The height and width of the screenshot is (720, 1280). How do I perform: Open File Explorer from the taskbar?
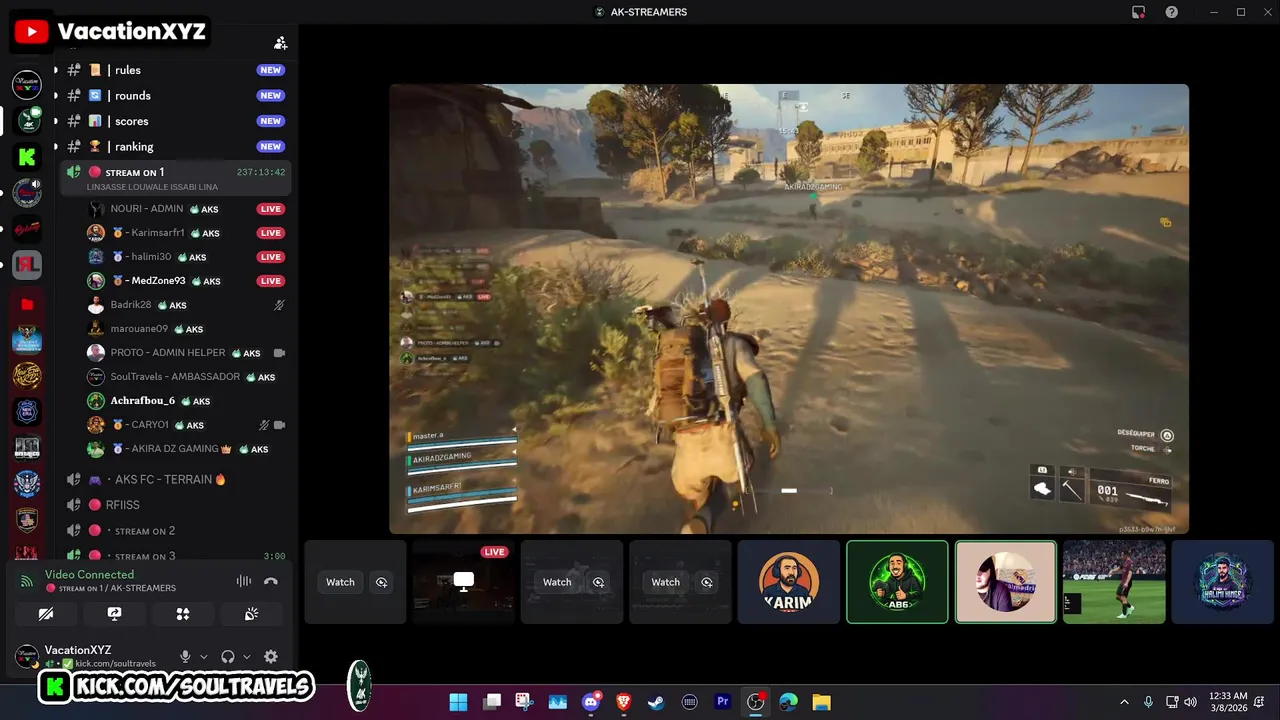coord(821,702)
